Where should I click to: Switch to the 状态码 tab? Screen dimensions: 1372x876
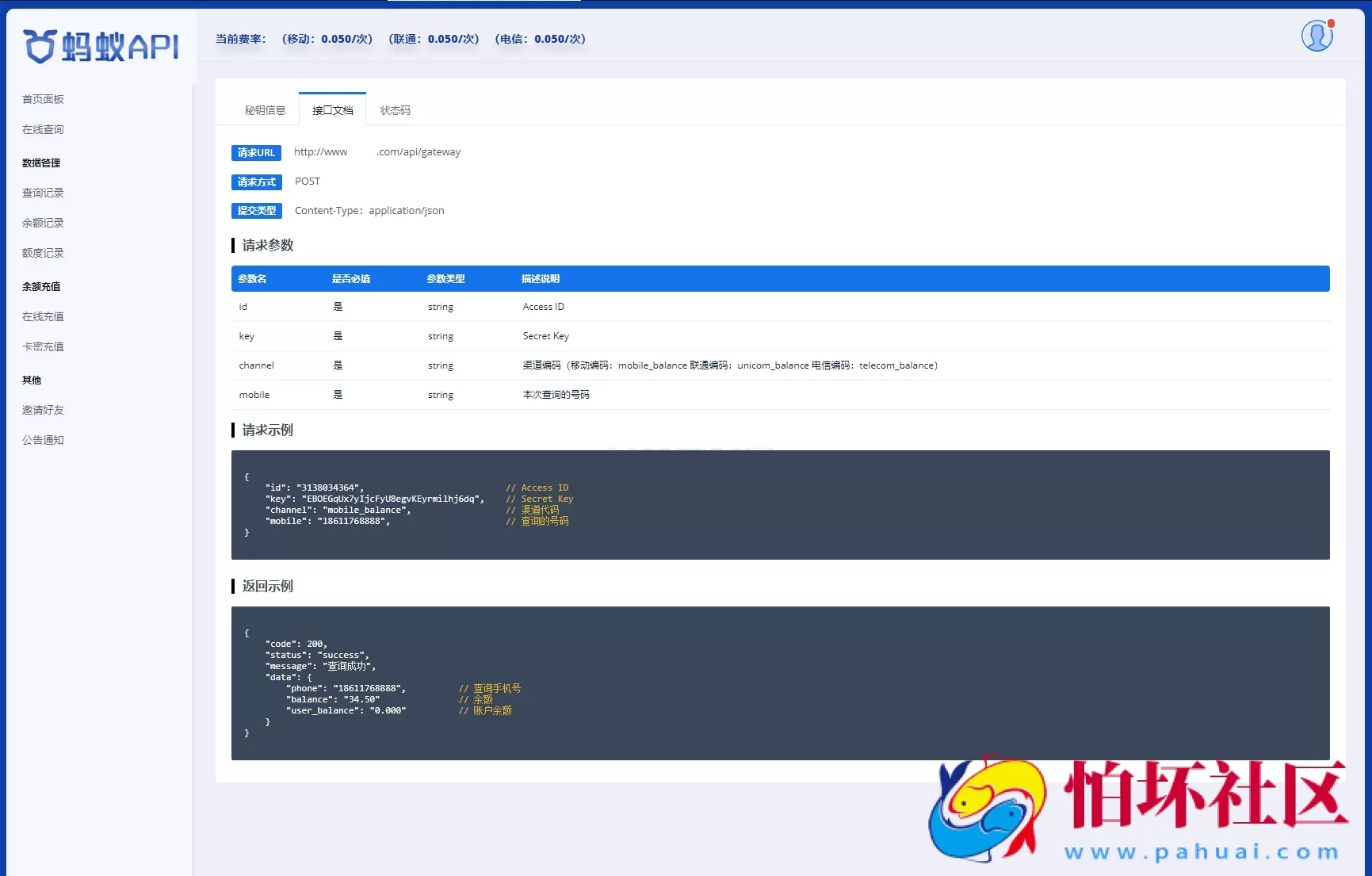pos(395,109)
